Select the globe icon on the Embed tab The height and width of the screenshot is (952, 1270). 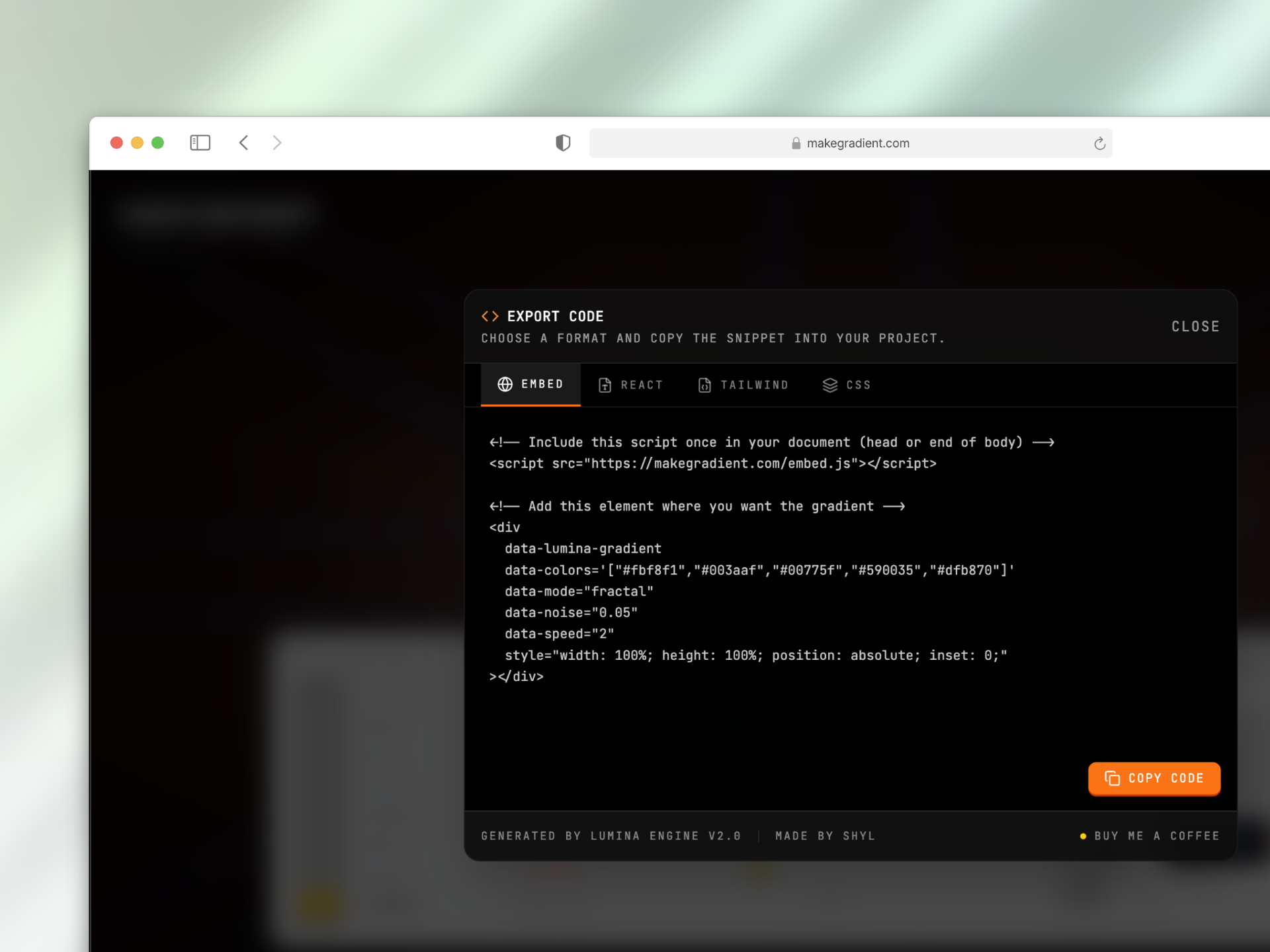(x=505, y=384)
